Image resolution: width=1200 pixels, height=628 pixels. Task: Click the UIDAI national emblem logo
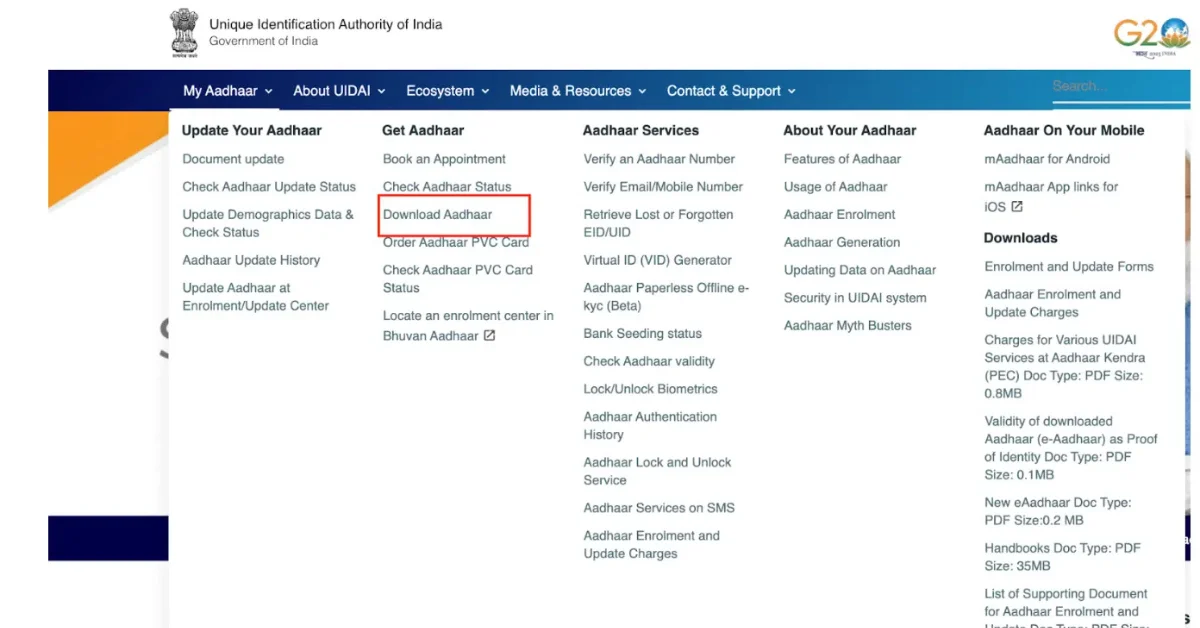(184, 31)
